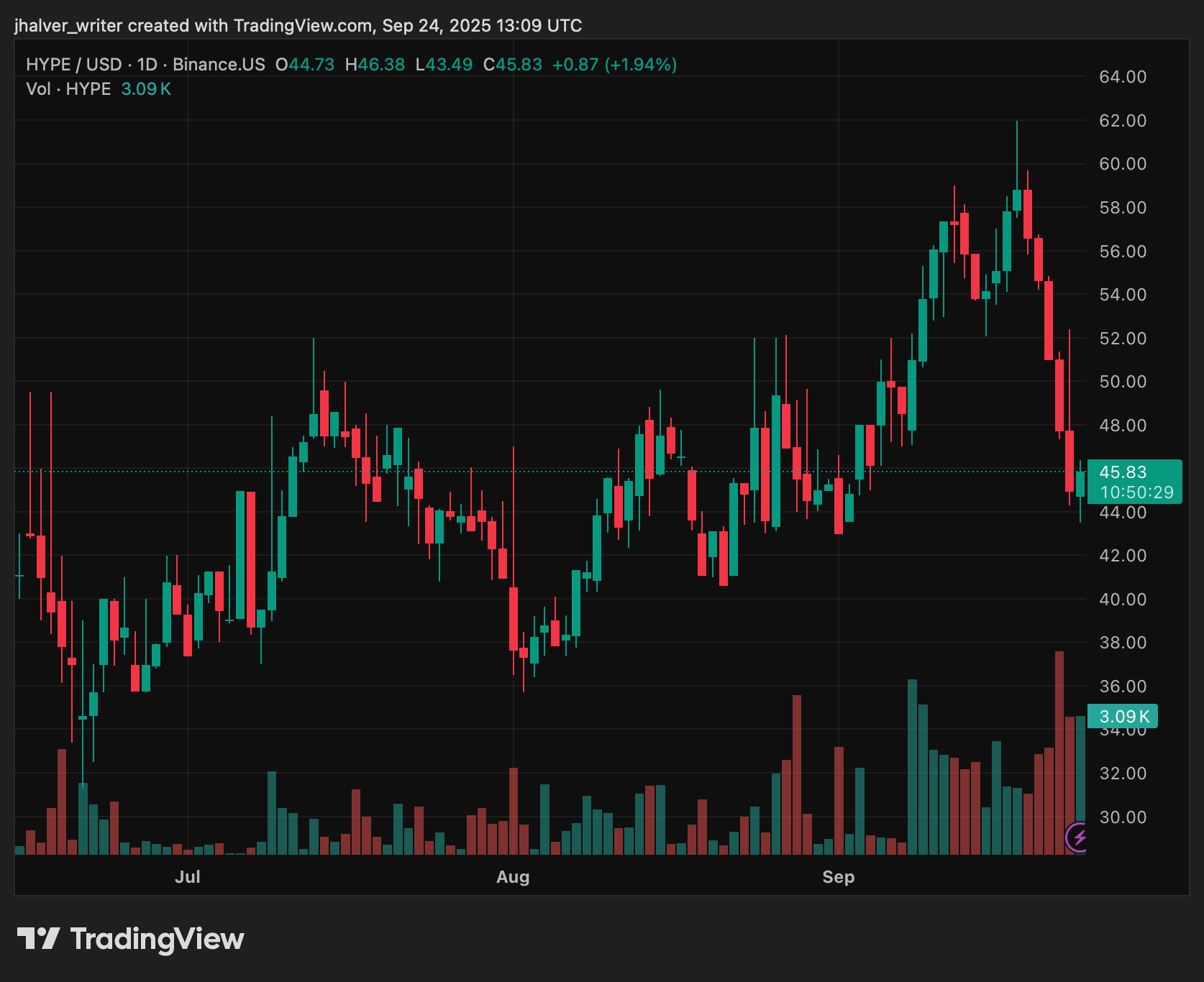This screenshot has width=1204, height=982.
Task: Select the Jul label on the time axis
Action: [x=188, y=877]
